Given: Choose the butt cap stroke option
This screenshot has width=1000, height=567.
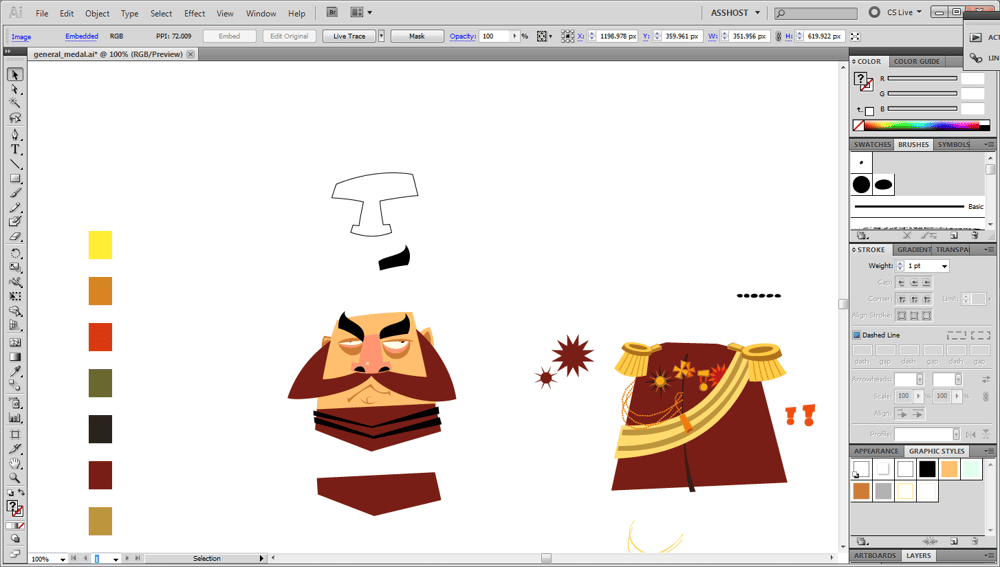Looking at the screenshot, I should 901,283.
